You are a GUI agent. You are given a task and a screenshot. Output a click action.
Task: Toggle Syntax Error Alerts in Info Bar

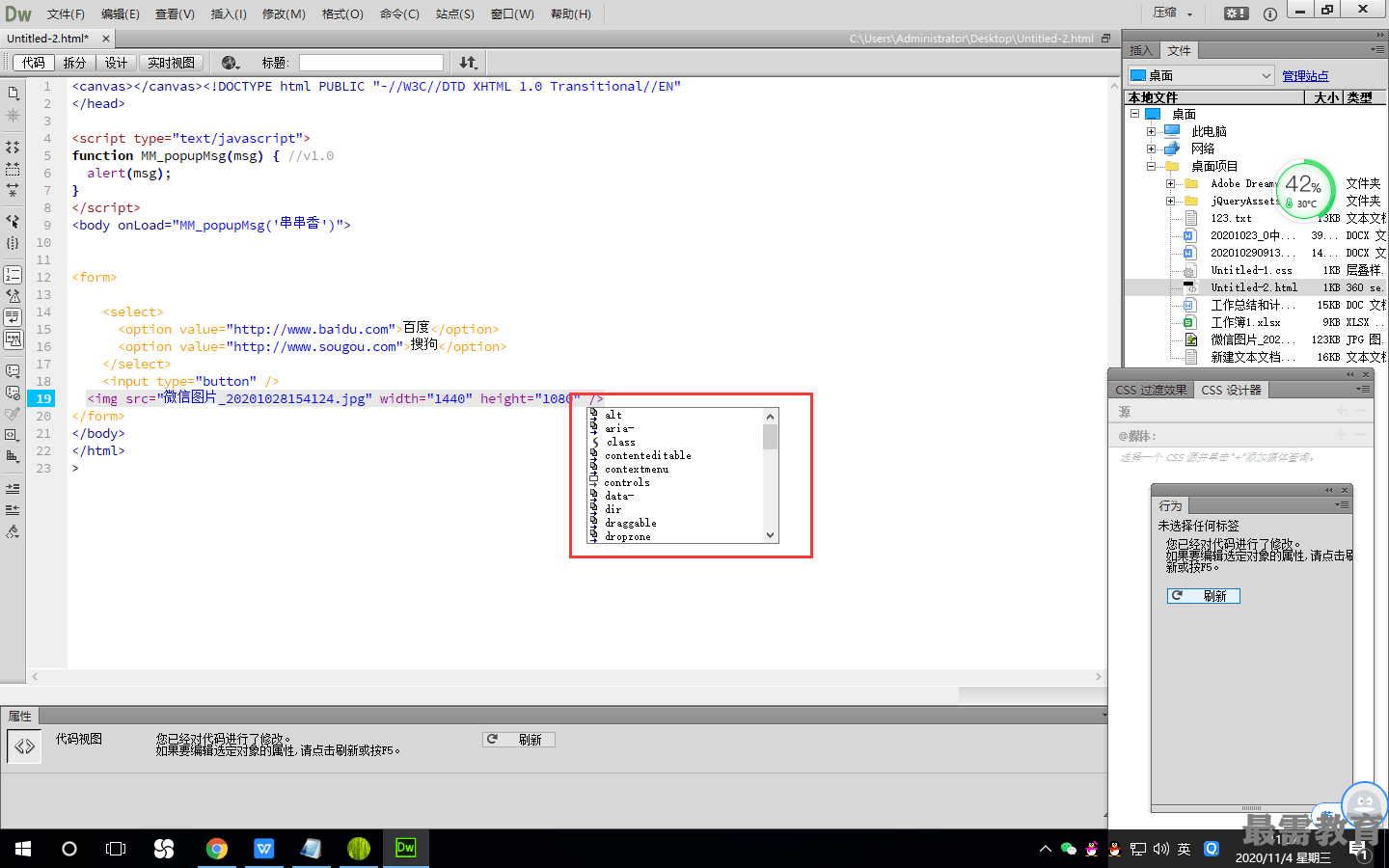(x=13, y=339)
